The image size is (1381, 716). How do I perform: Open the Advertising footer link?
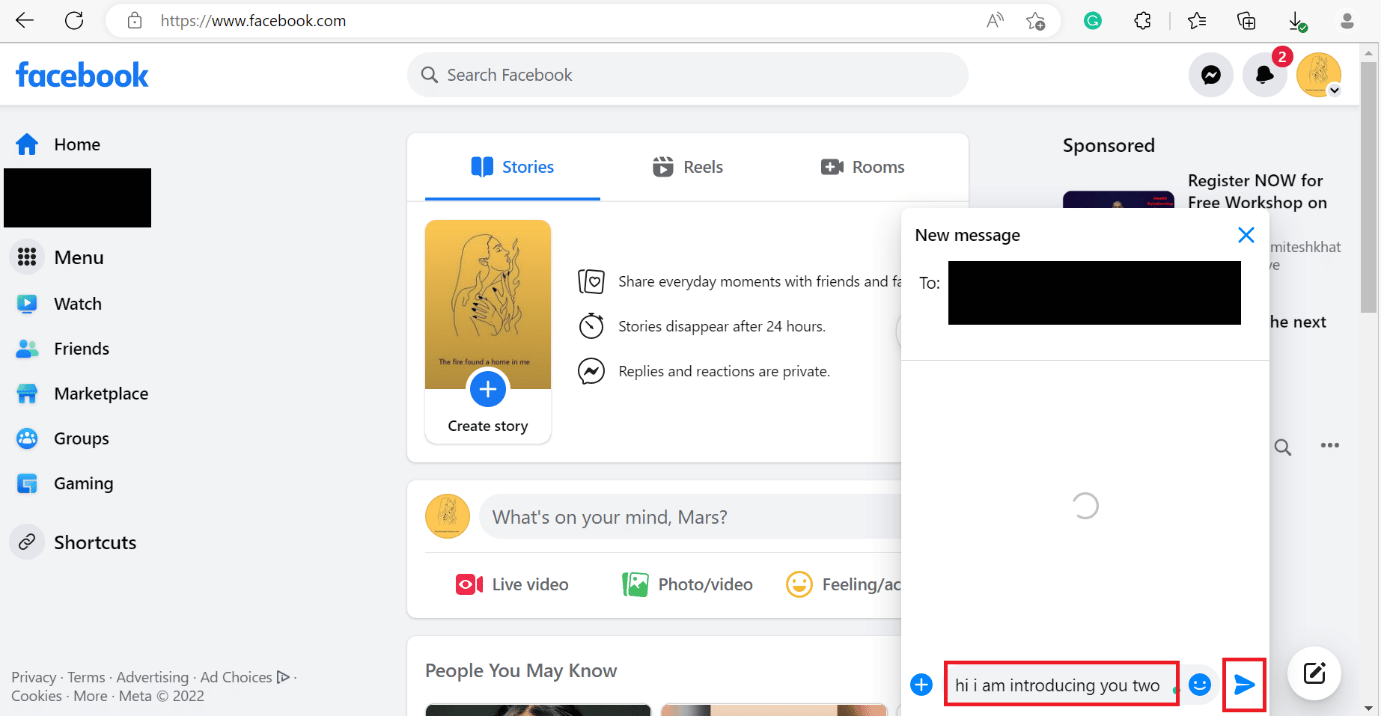click(x=152, y=677)
